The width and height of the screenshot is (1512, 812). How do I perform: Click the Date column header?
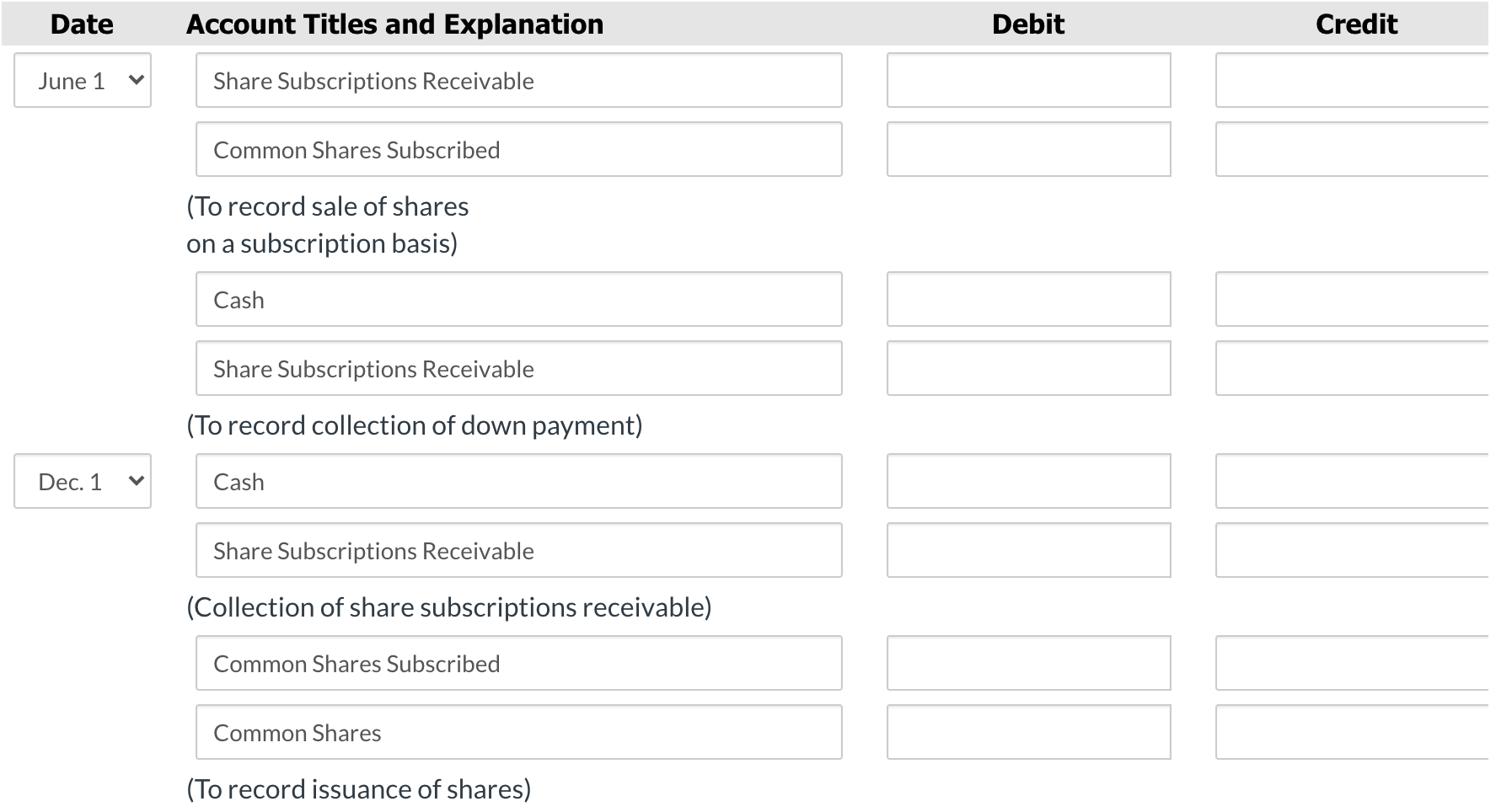[81, 24]
